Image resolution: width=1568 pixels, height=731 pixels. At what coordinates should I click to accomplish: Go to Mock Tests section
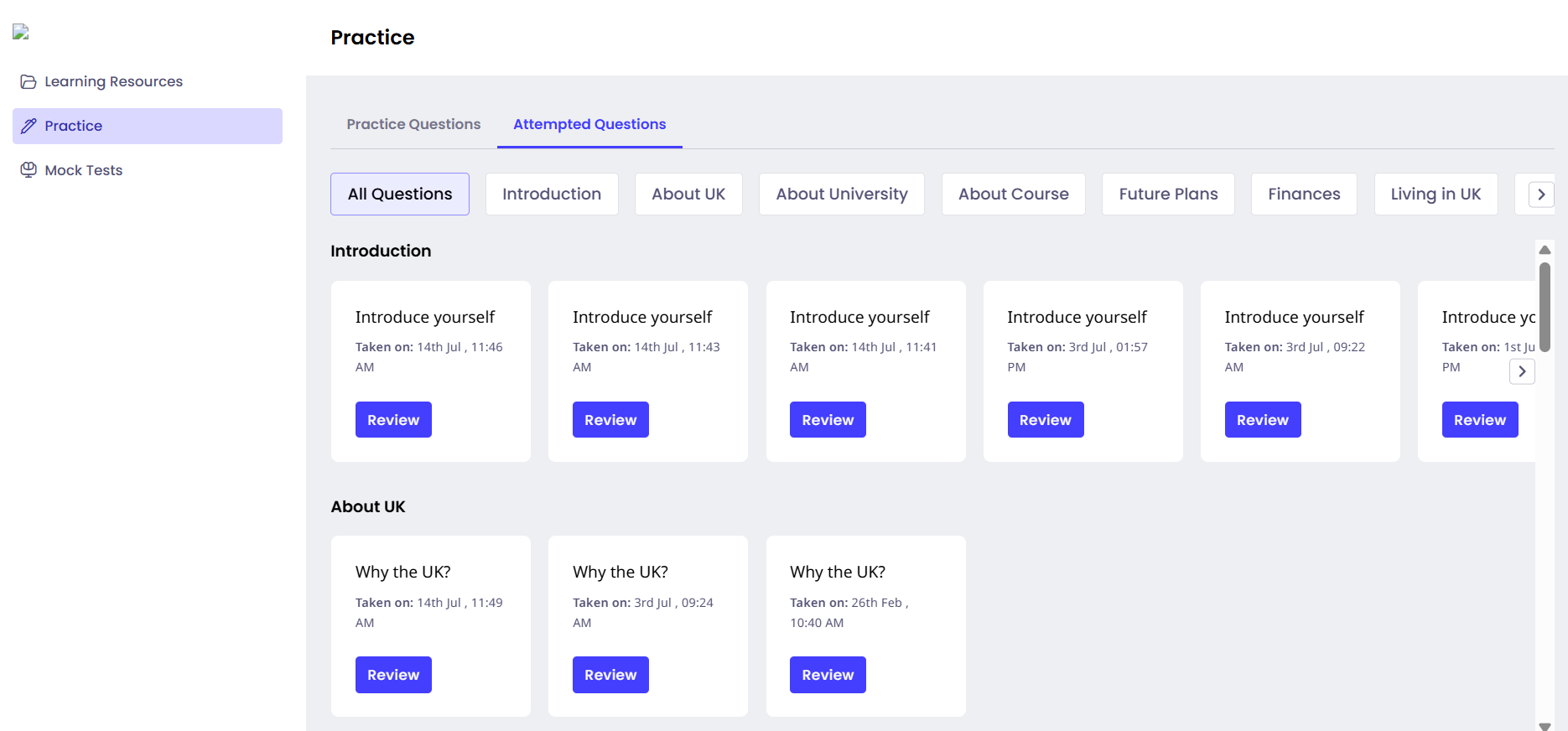click(148, 170)
